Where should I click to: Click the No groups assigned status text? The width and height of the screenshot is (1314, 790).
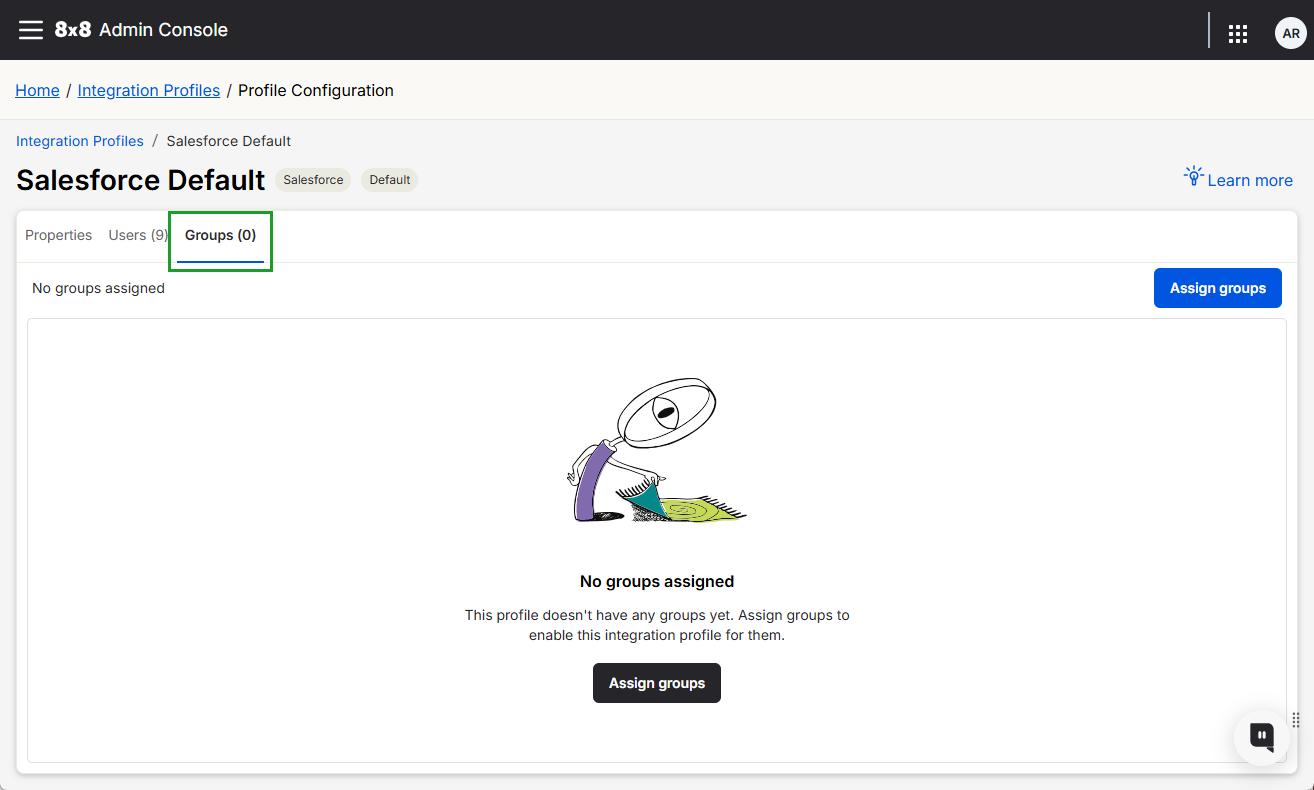tap(98, 288)
